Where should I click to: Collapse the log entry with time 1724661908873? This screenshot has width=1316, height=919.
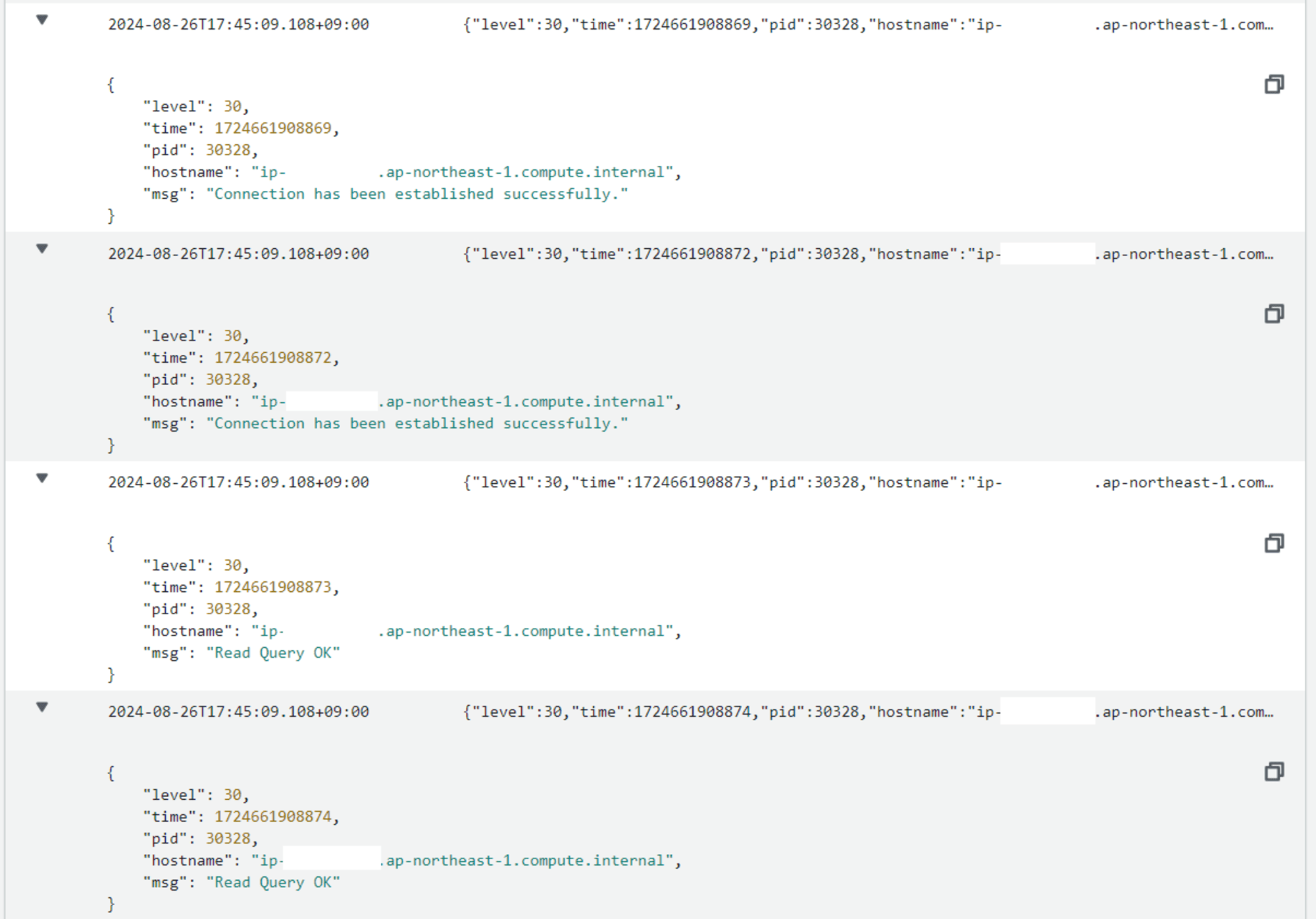42,479
